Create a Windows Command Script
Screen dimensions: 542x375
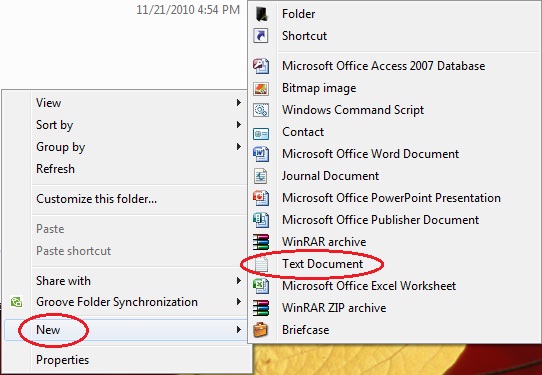(353, 110)
